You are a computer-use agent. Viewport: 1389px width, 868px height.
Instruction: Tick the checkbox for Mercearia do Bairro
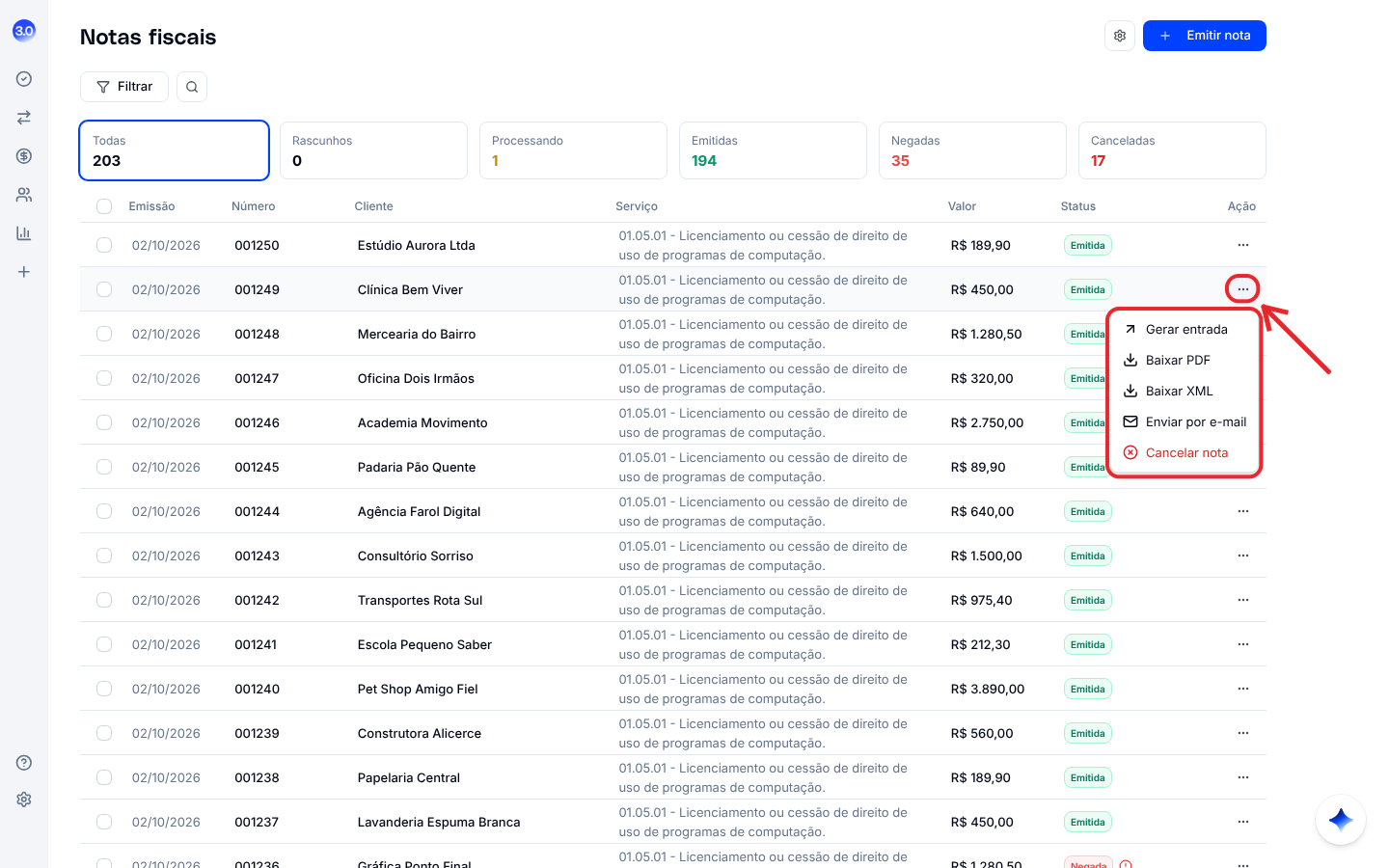[104, 334]
